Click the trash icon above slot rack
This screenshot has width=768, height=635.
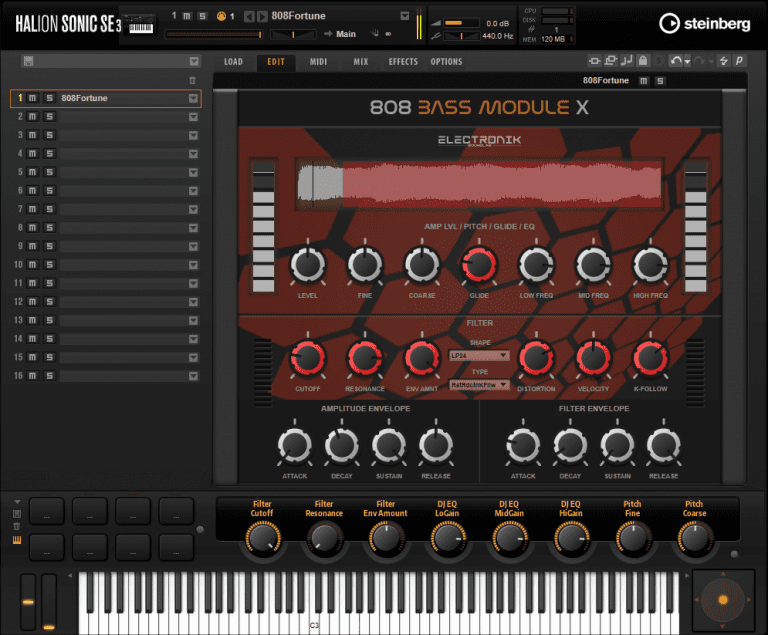click(x=192, y=80)
